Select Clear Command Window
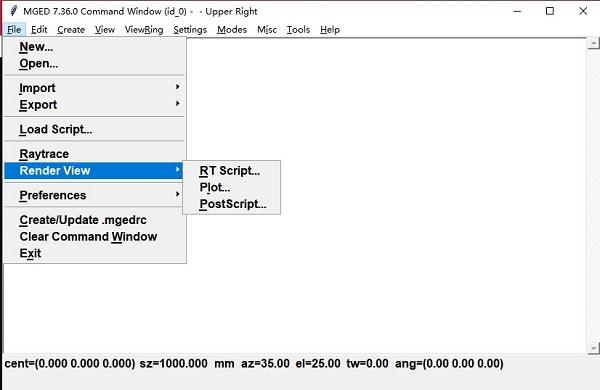This screenshot has width=600, height=390. point(95,237)
